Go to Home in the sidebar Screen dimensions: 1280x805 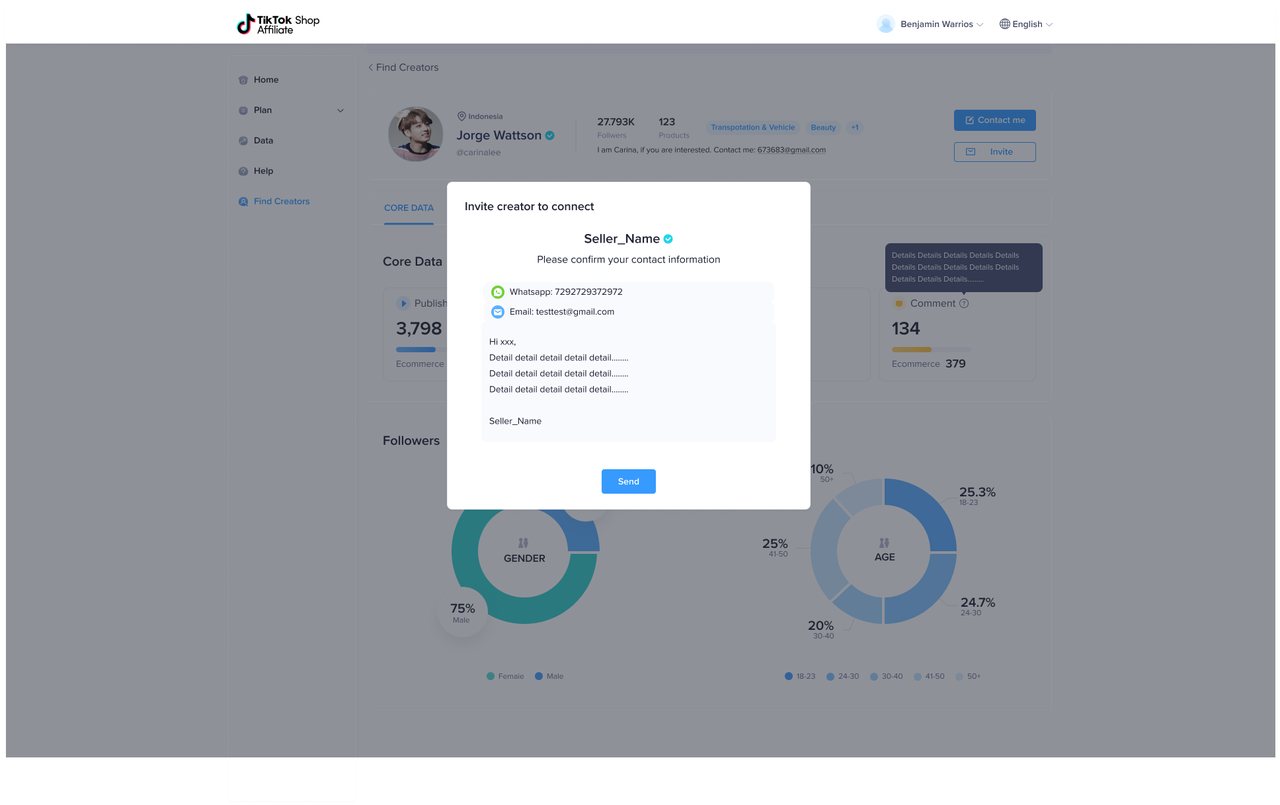266,80
